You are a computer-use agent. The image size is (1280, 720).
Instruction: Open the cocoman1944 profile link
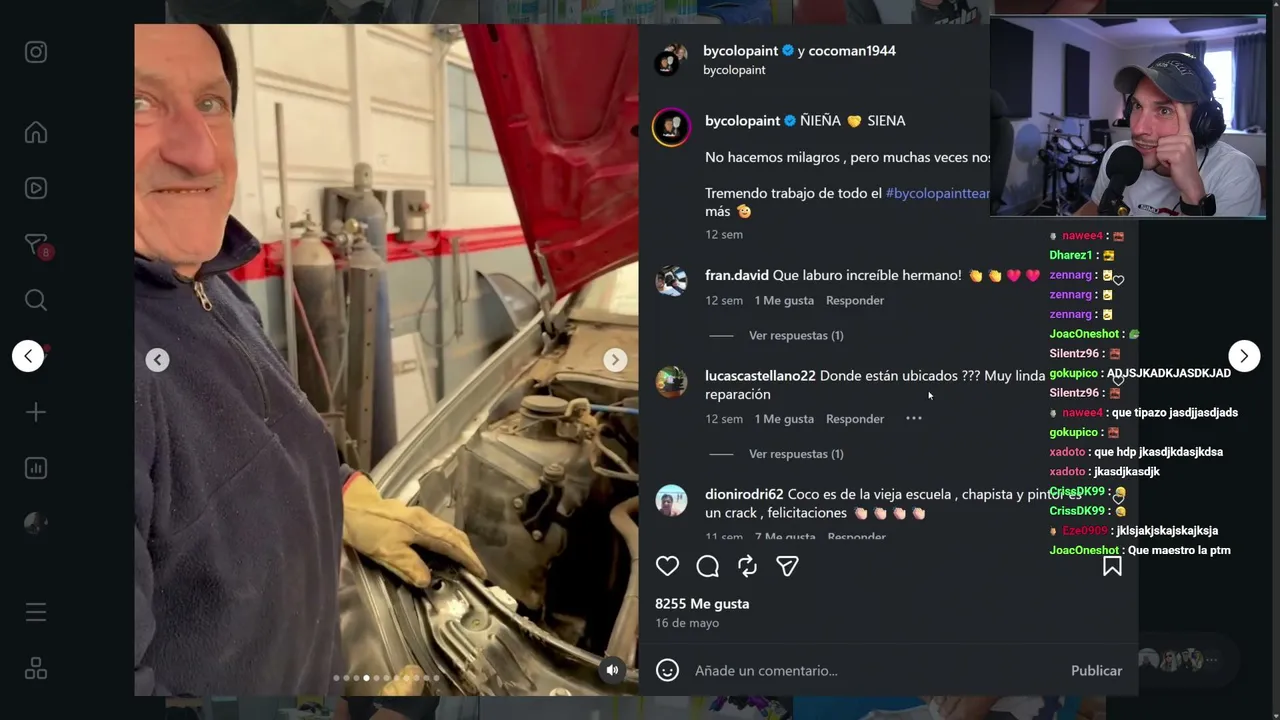click(x=852, y=51)
